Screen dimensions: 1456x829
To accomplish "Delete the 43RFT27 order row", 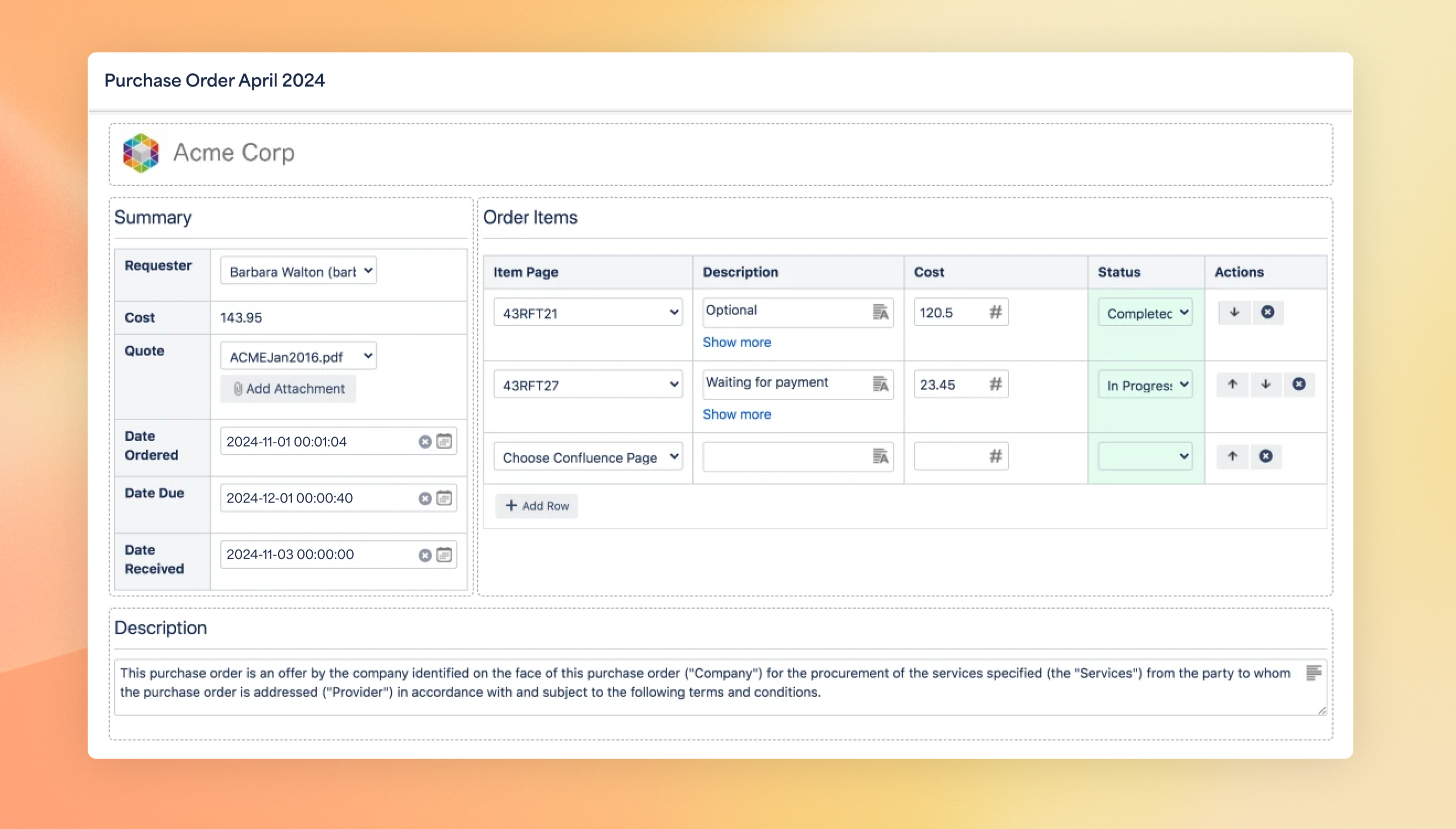I will [1298, 384].
